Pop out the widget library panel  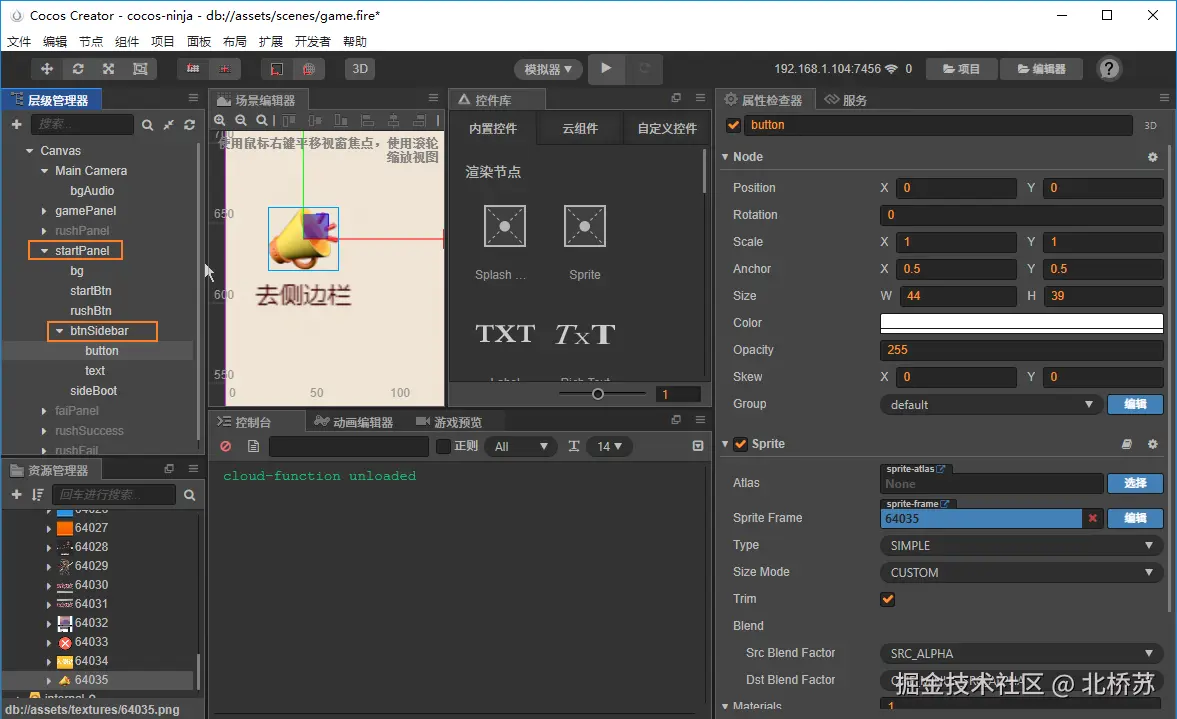click(676, 98)
